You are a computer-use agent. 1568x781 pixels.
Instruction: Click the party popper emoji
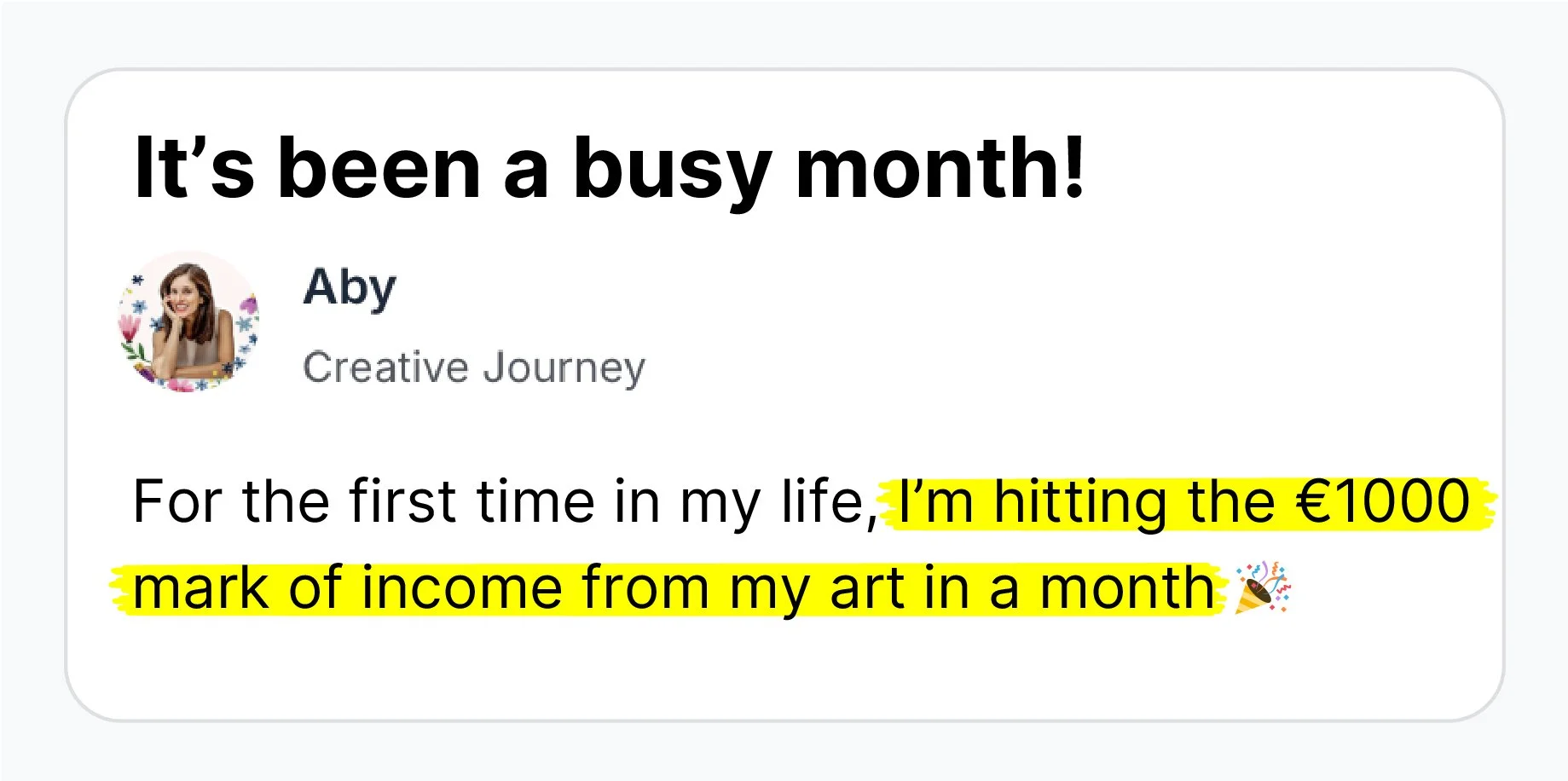point(1264,587)
